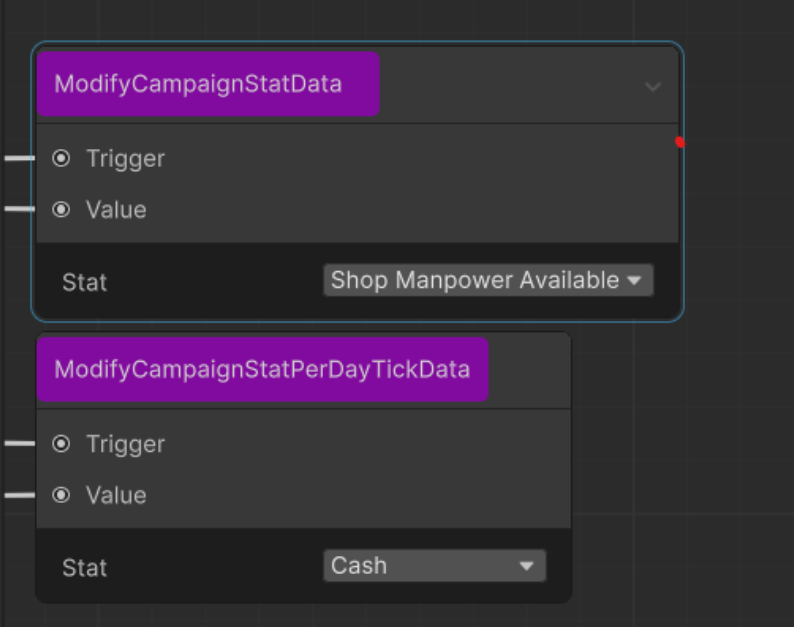Screen dimensions: 794x627
Task: Click the Trigger port circle on ModifyCampaignStatData
Action: coord(62,158)
